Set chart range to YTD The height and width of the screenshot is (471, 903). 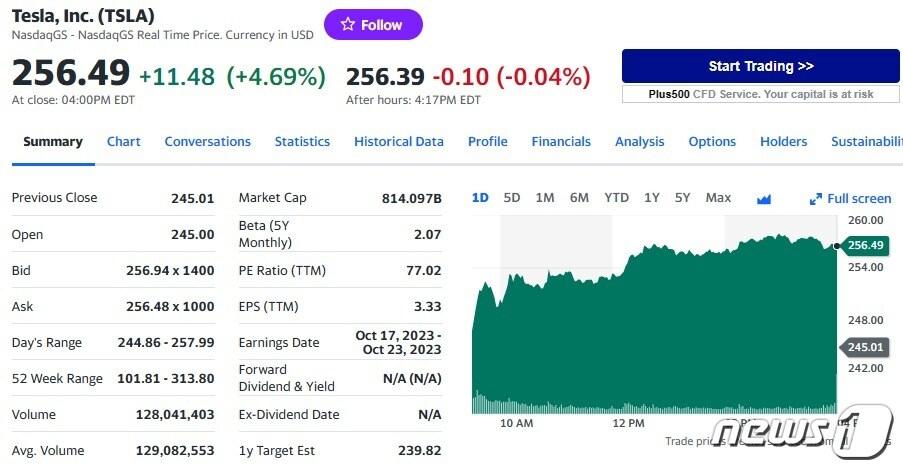[x=616, y=198]
